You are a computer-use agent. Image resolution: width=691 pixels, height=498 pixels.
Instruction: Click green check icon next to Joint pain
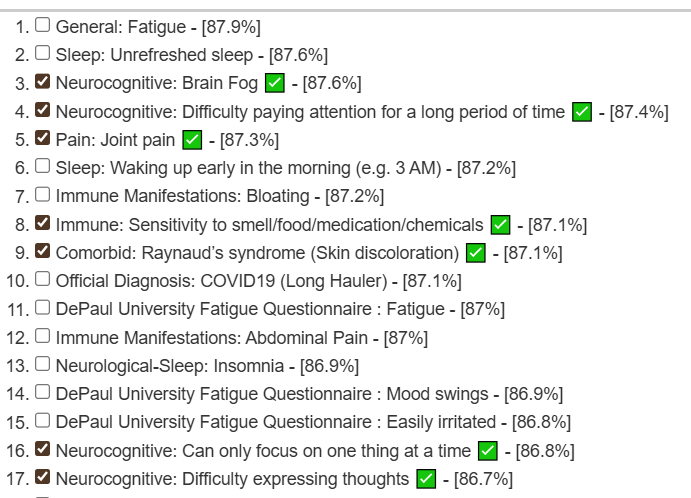click(x=192, y=140)
